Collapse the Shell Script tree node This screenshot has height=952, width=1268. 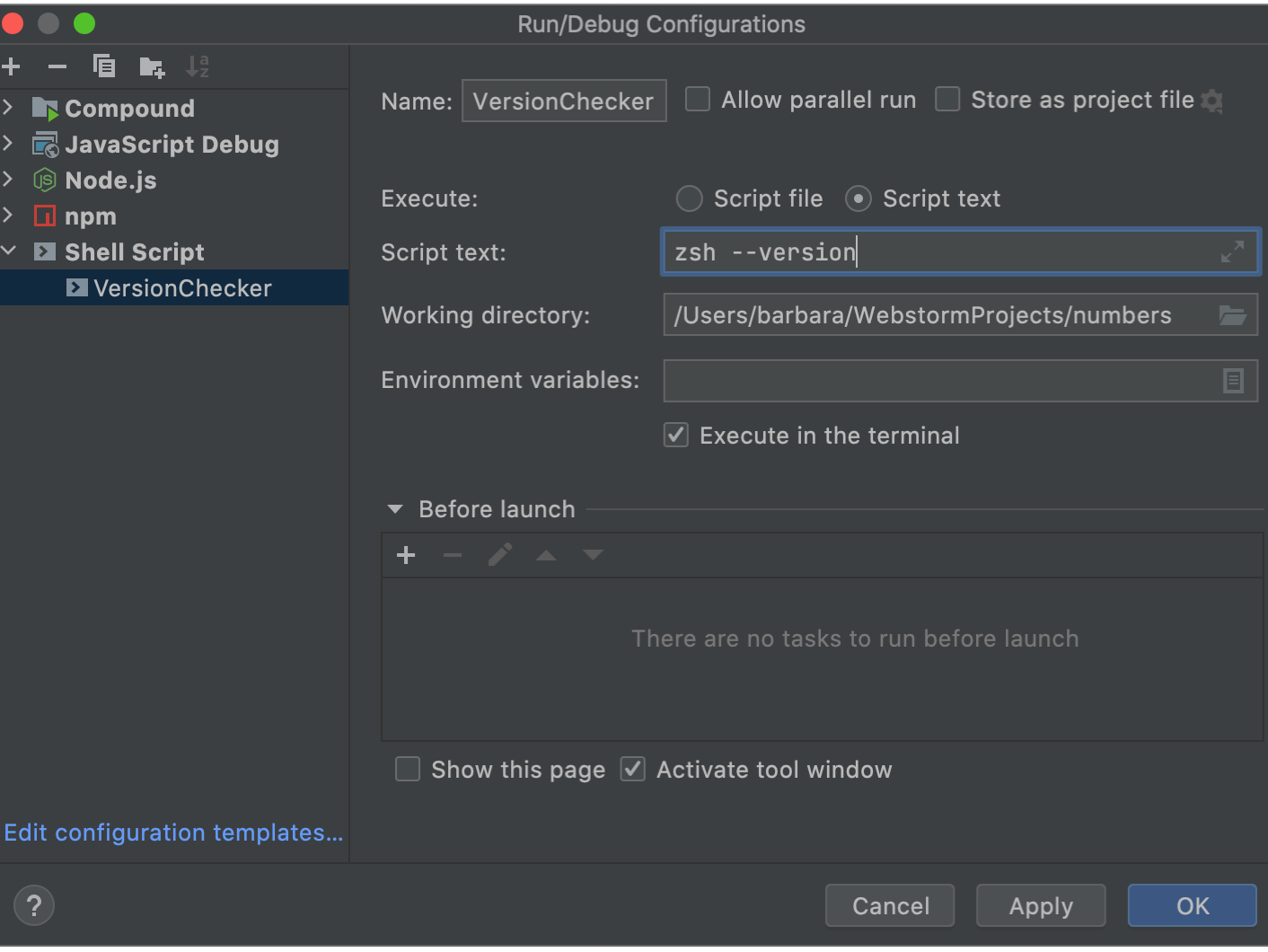[10, 251]
